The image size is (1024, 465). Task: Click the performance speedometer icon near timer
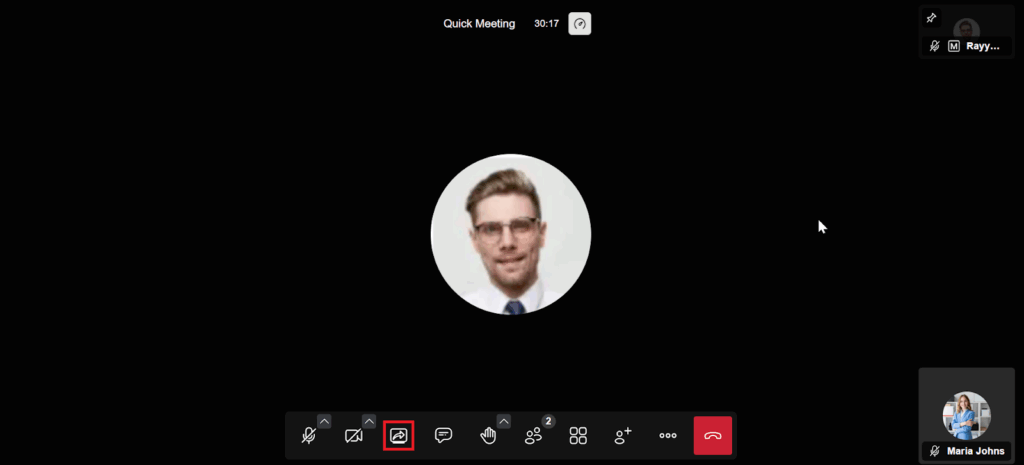[580, 23]
